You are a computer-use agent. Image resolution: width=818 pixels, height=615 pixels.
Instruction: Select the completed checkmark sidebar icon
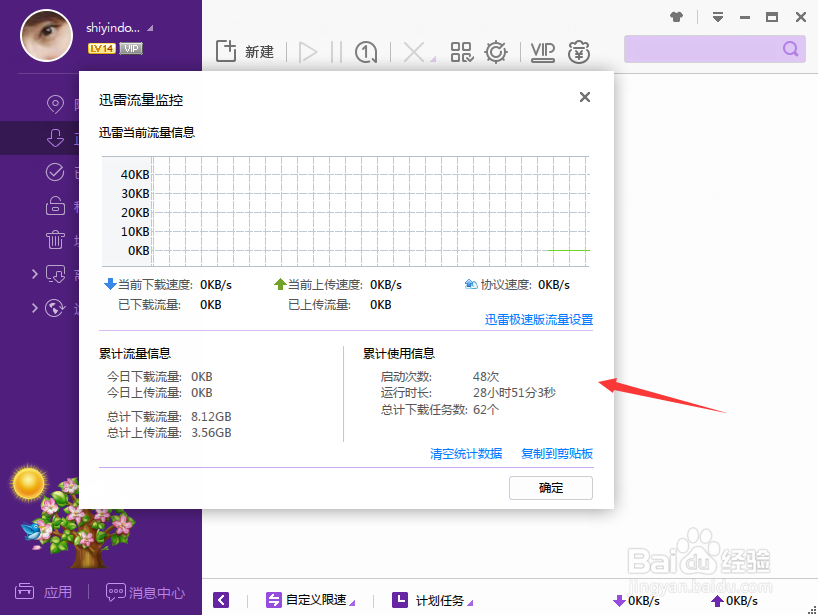[x=55, y=172]
